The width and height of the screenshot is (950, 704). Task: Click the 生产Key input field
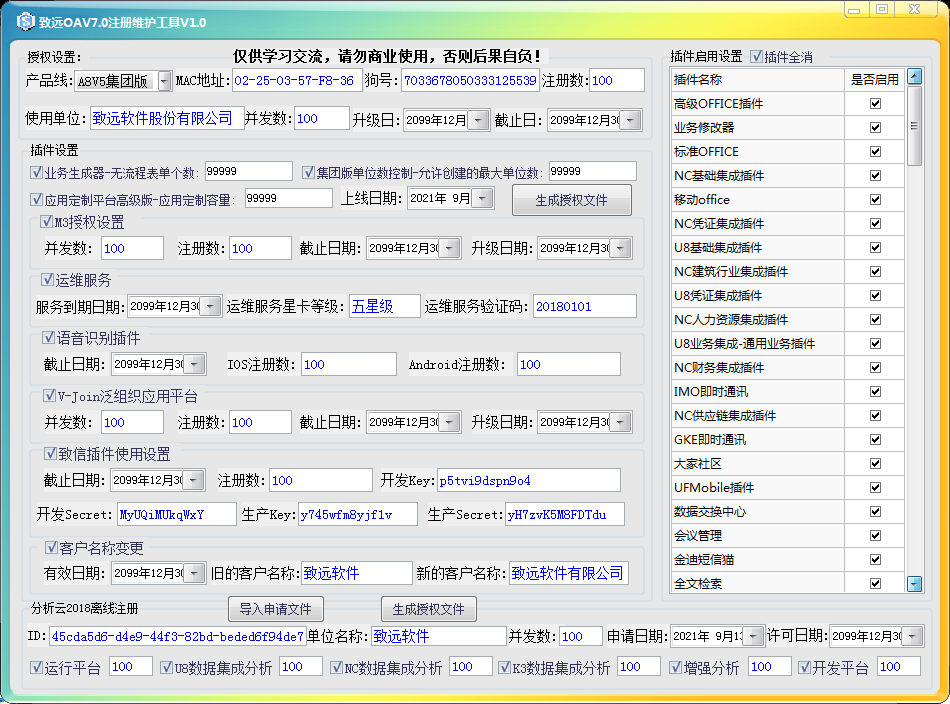(x=358, y=514)
